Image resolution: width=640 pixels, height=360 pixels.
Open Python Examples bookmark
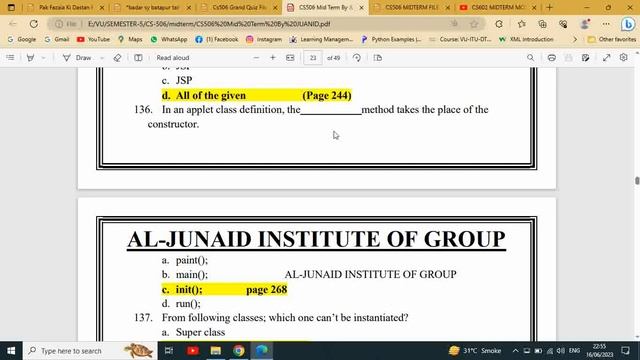coord(391,39)
